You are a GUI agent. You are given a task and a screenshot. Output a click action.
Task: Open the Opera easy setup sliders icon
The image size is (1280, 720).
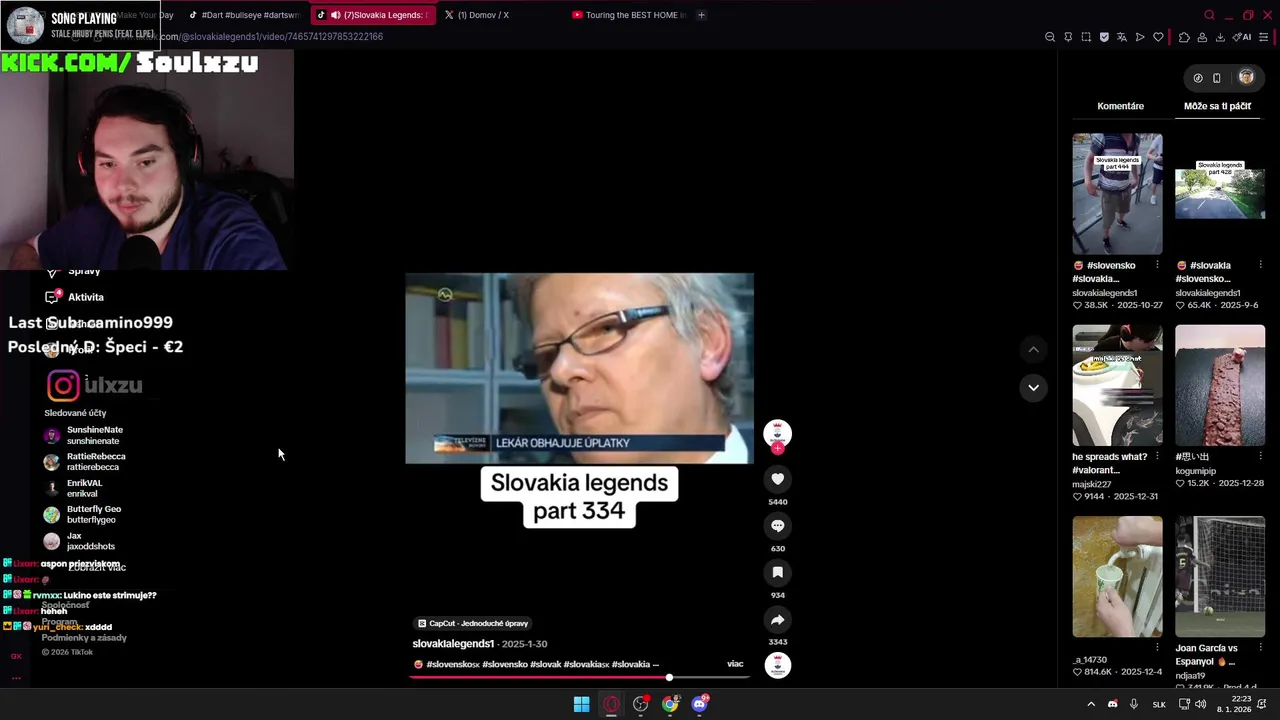point(1264,37)
